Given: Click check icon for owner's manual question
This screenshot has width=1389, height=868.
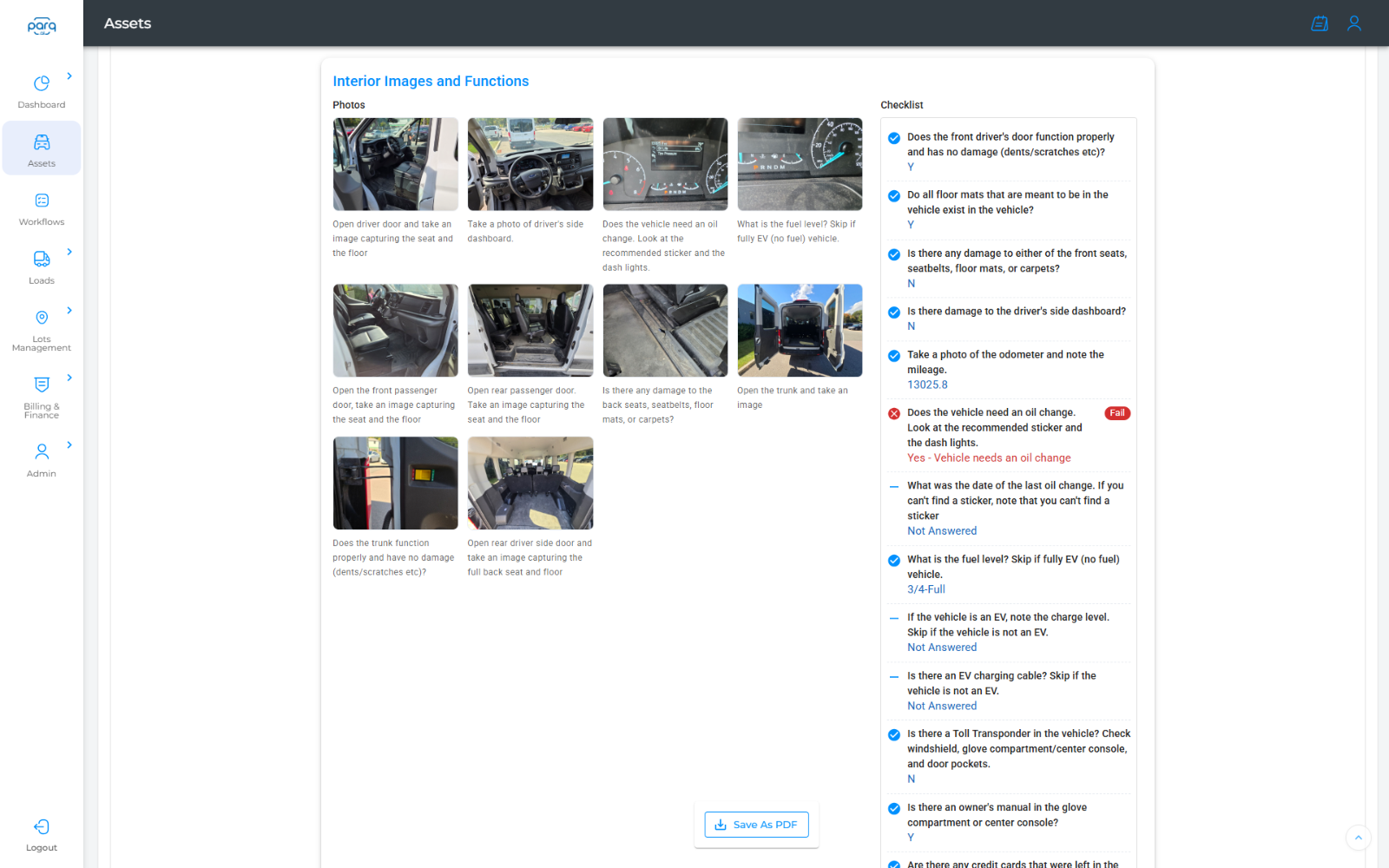Looking at the screenshot, I should 894,809.
